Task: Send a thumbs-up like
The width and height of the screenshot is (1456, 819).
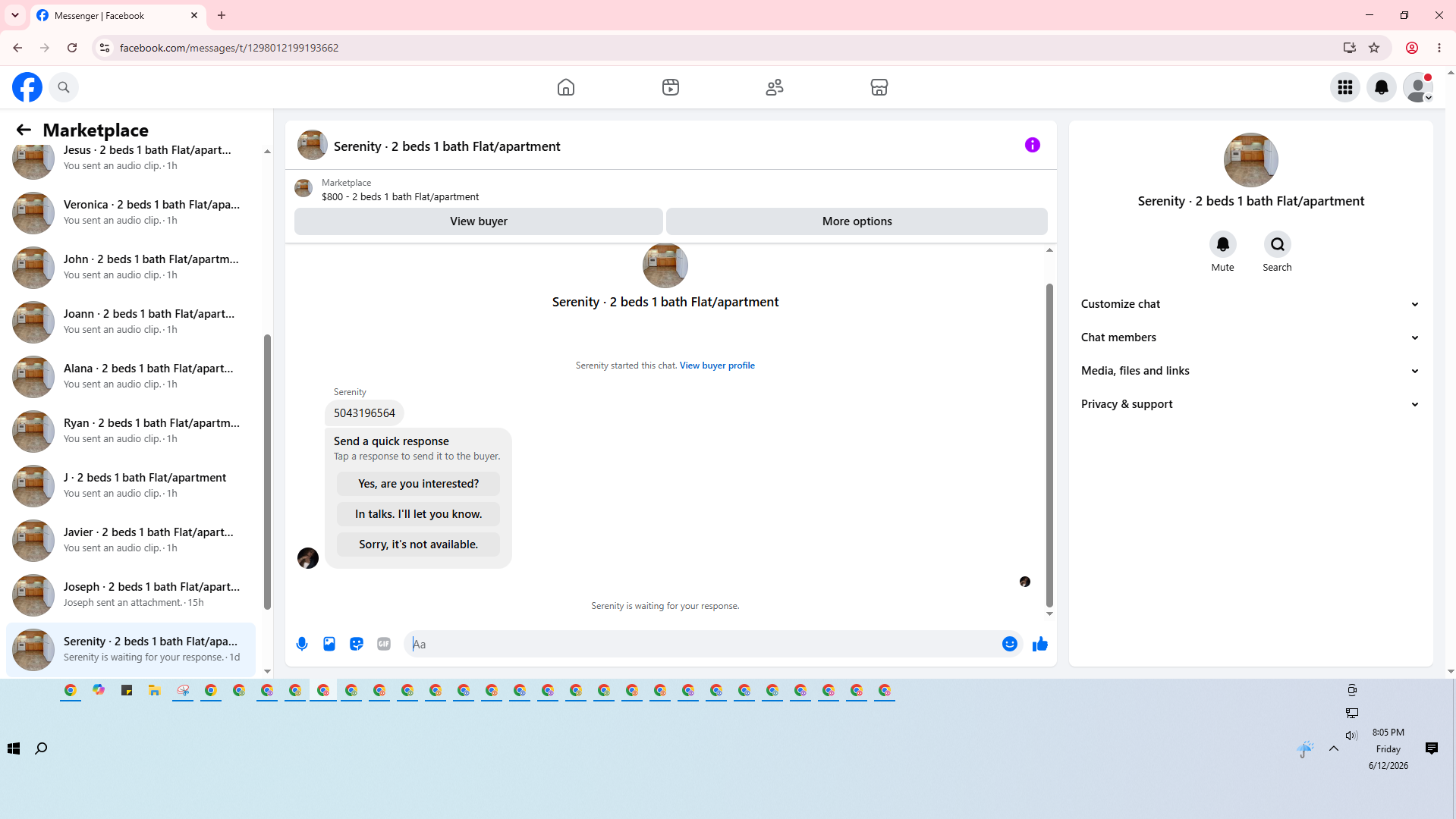Action: point(1040,644)
